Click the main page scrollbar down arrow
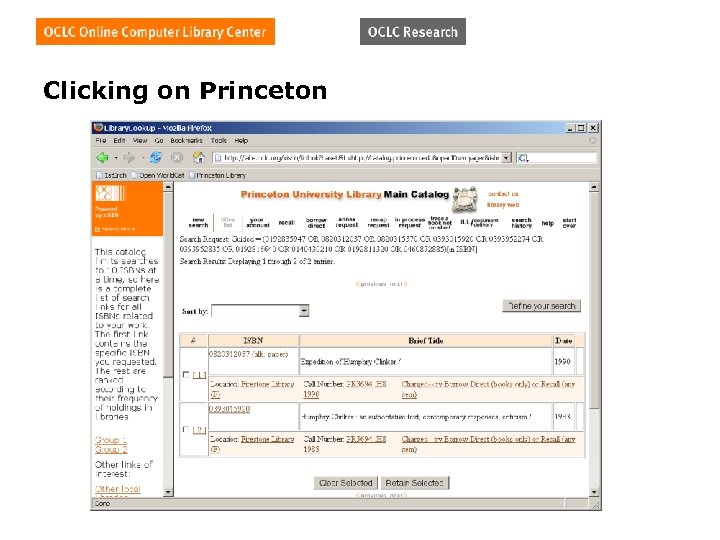Viewport: 720px width, 540px height. (594, 492)
